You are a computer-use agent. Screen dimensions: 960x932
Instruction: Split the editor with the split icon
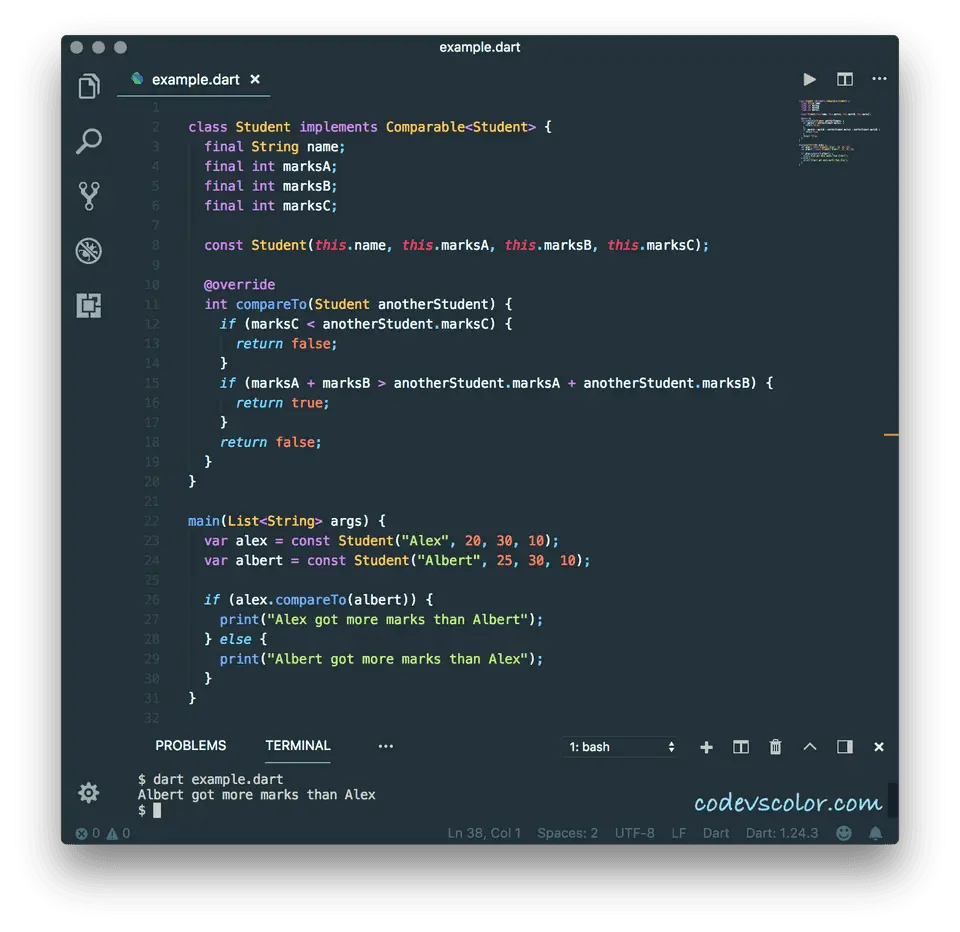pyautogui.click(x=845, y=79)
